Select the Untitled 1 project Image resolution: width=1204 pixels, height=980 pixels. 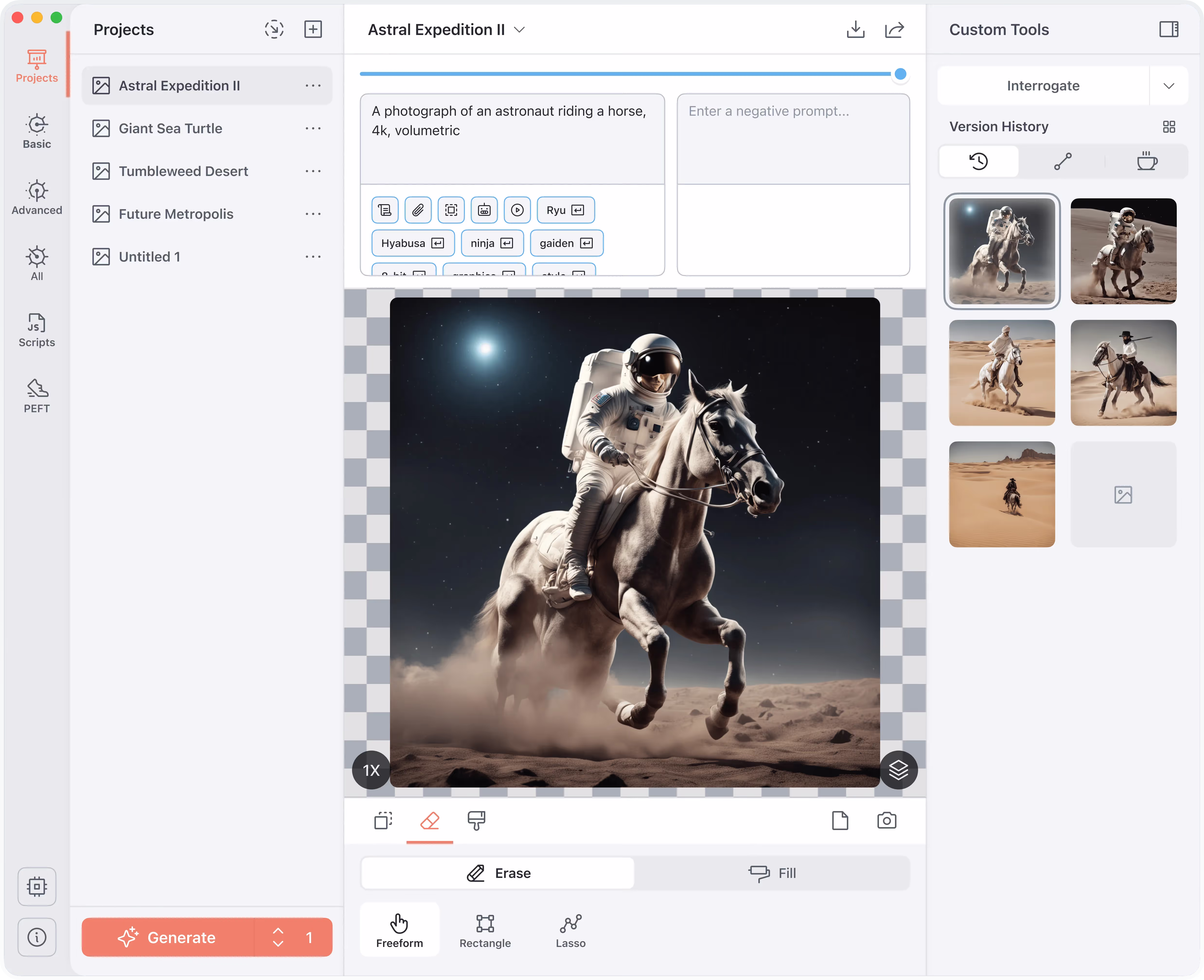point(207,257)
